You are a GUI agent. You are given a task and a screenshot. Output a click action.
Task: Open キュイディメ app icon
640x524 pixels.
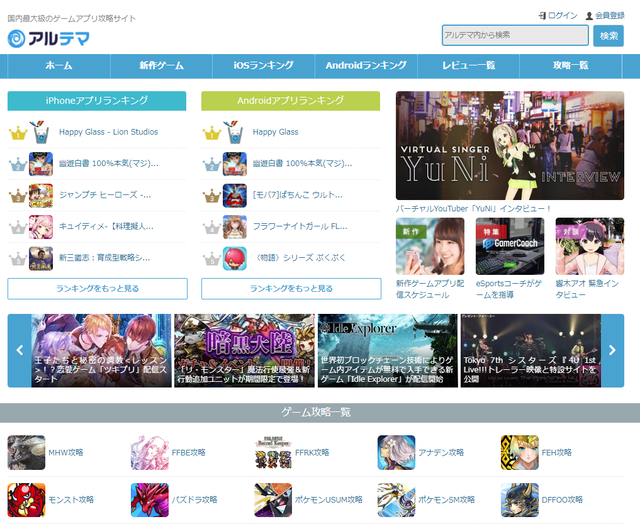point(41,226)
